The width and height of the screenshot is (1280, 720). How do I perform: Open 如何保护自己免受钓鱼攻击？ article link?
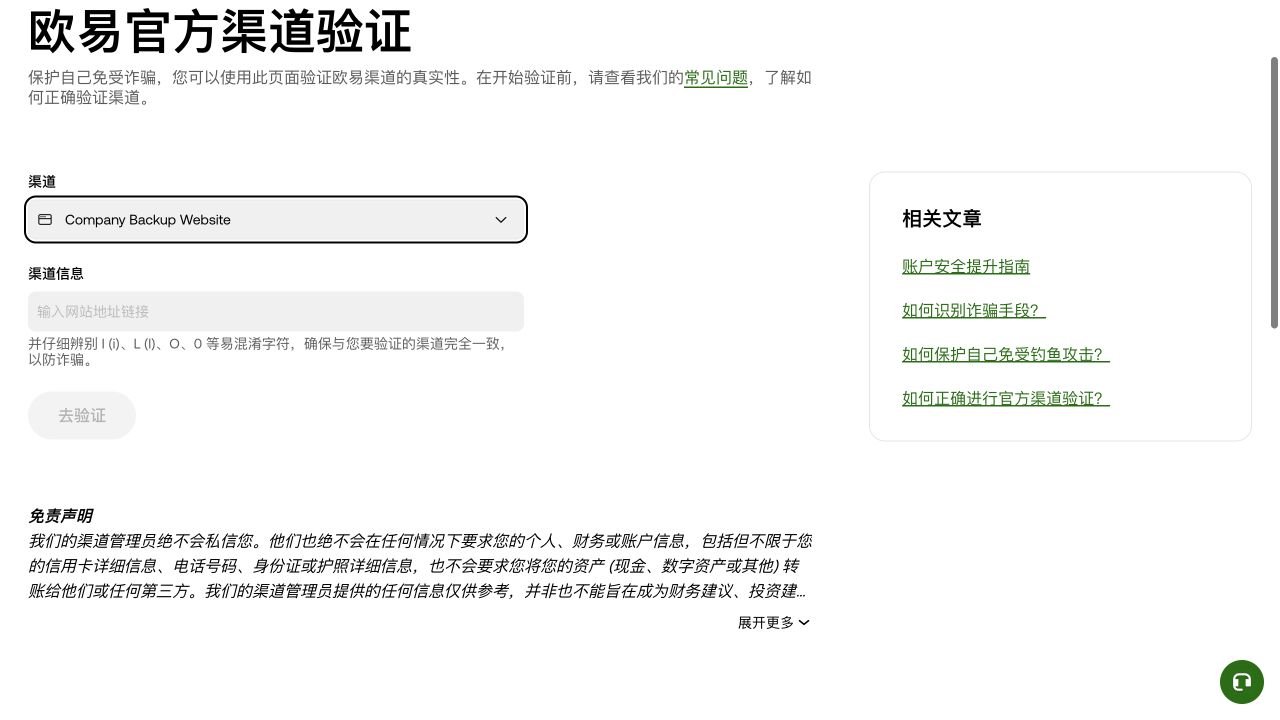(x=1006, y=354)
